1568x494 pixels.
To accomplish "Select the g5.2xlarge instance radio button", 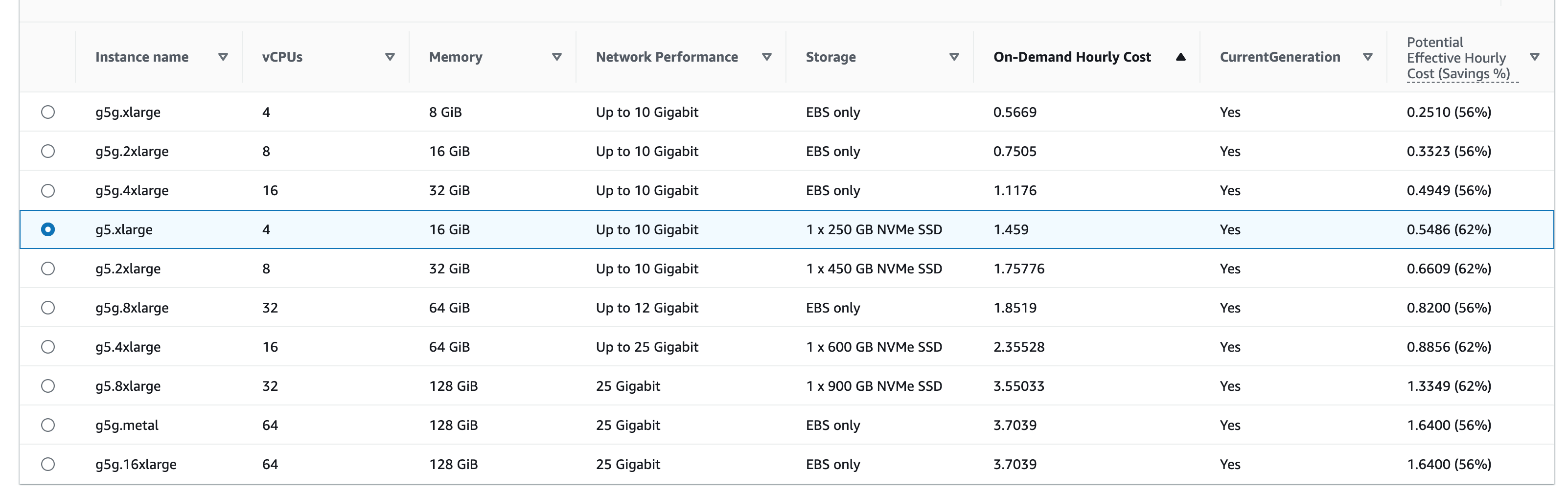I will click(x=48, y=269).
